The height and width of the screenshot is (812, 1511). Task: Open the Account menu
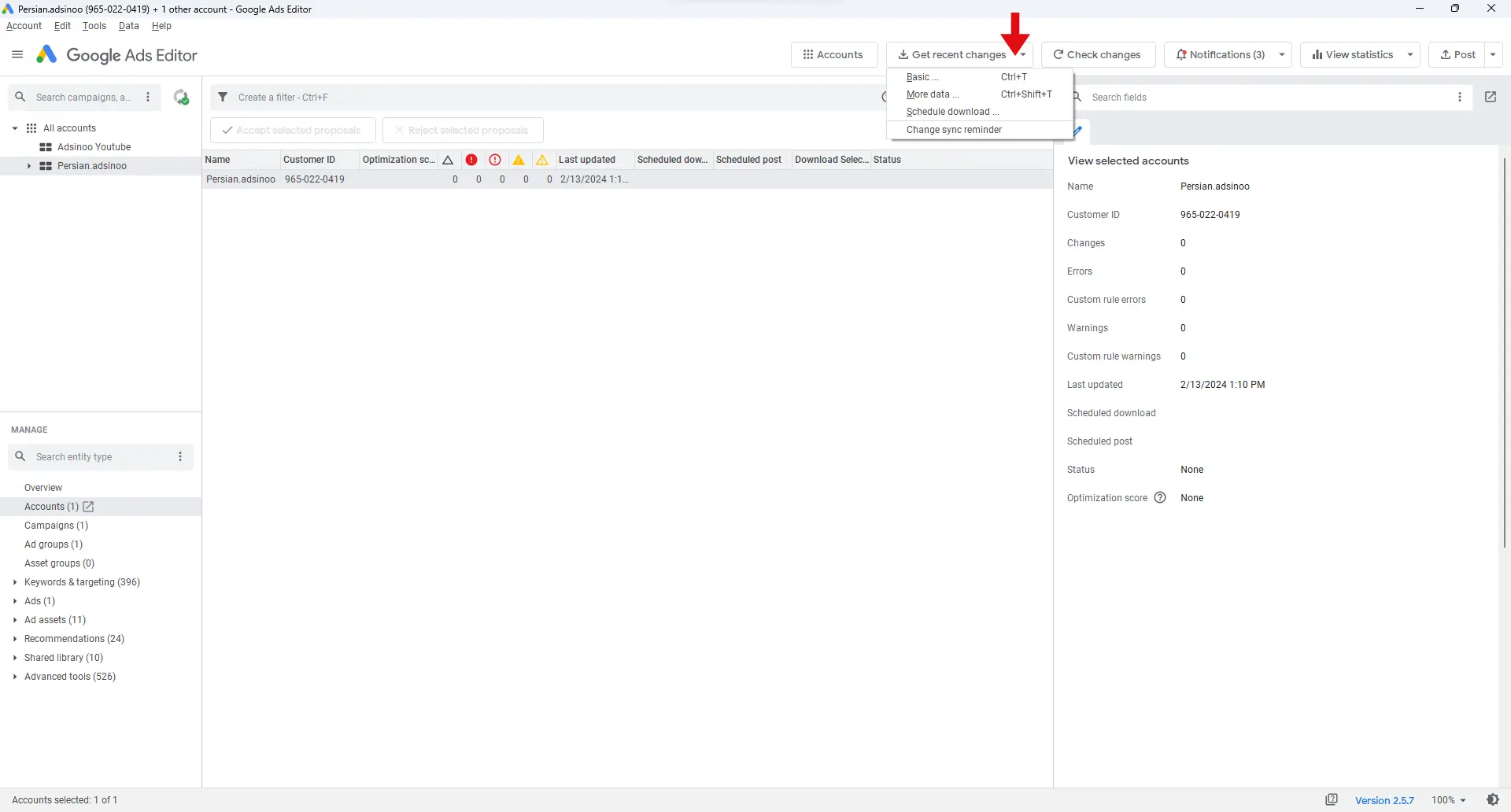[24, 26]
